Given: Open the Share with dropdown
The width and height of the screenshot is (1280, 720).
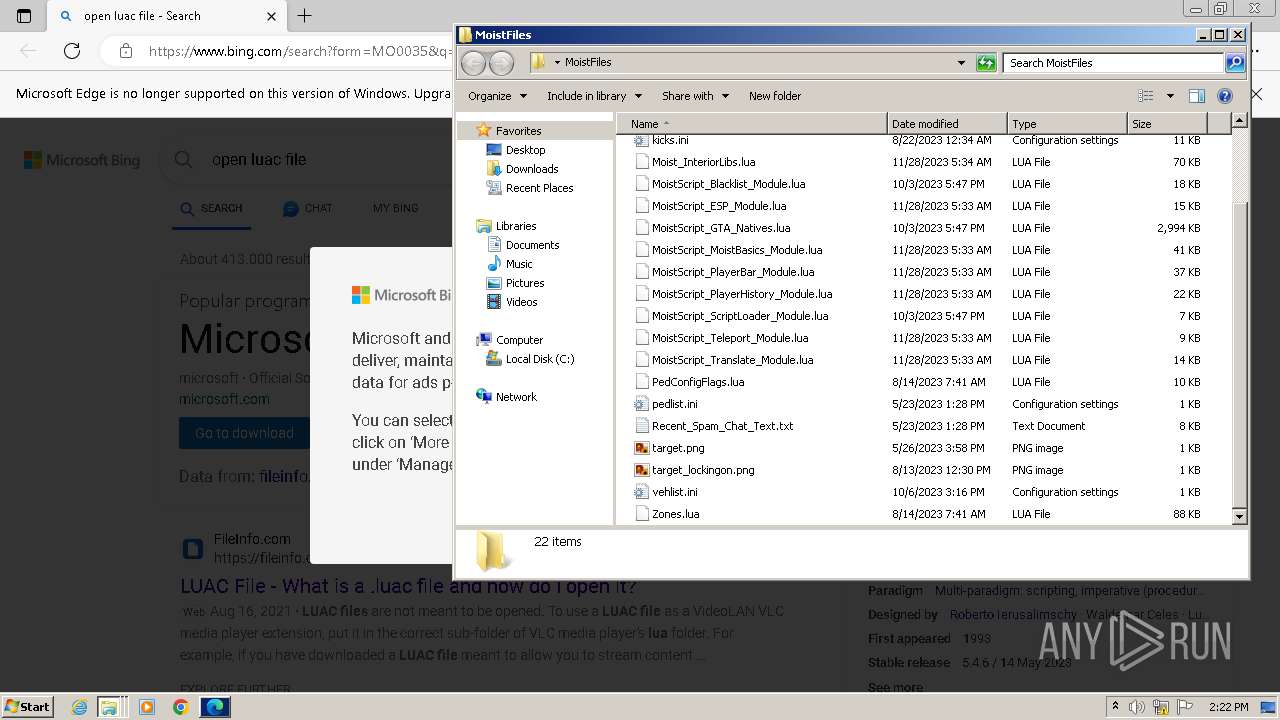Looking at the screenshot, I should coord(695,96).
